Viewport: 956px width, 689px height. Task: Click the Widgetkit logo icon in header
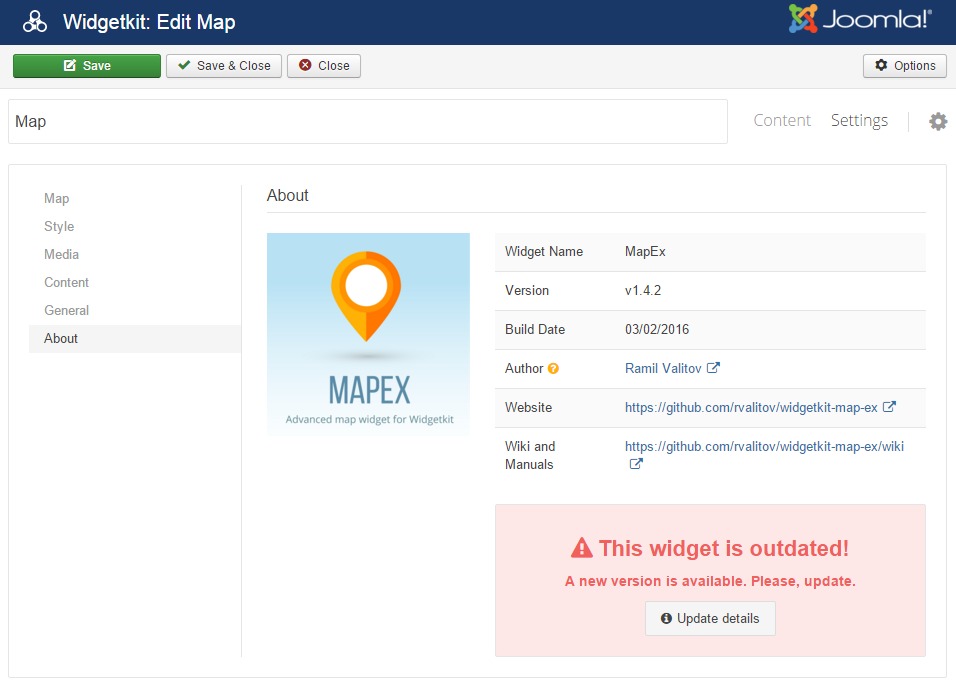35,21
